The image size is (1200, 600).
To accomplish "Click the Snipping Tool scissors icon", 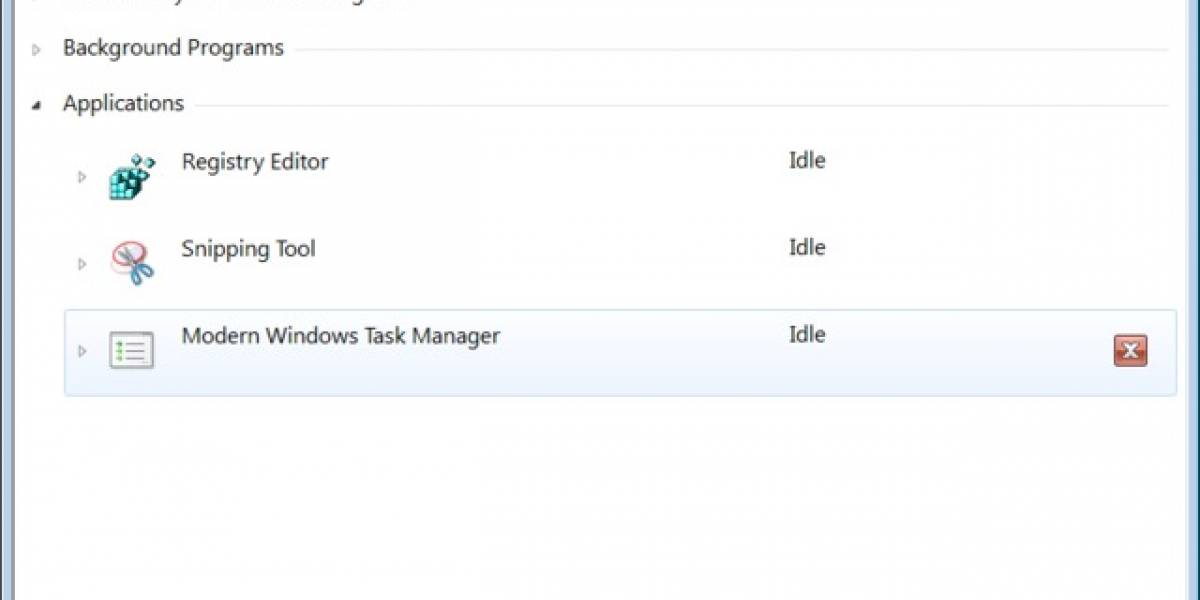I will pos(132,264).
